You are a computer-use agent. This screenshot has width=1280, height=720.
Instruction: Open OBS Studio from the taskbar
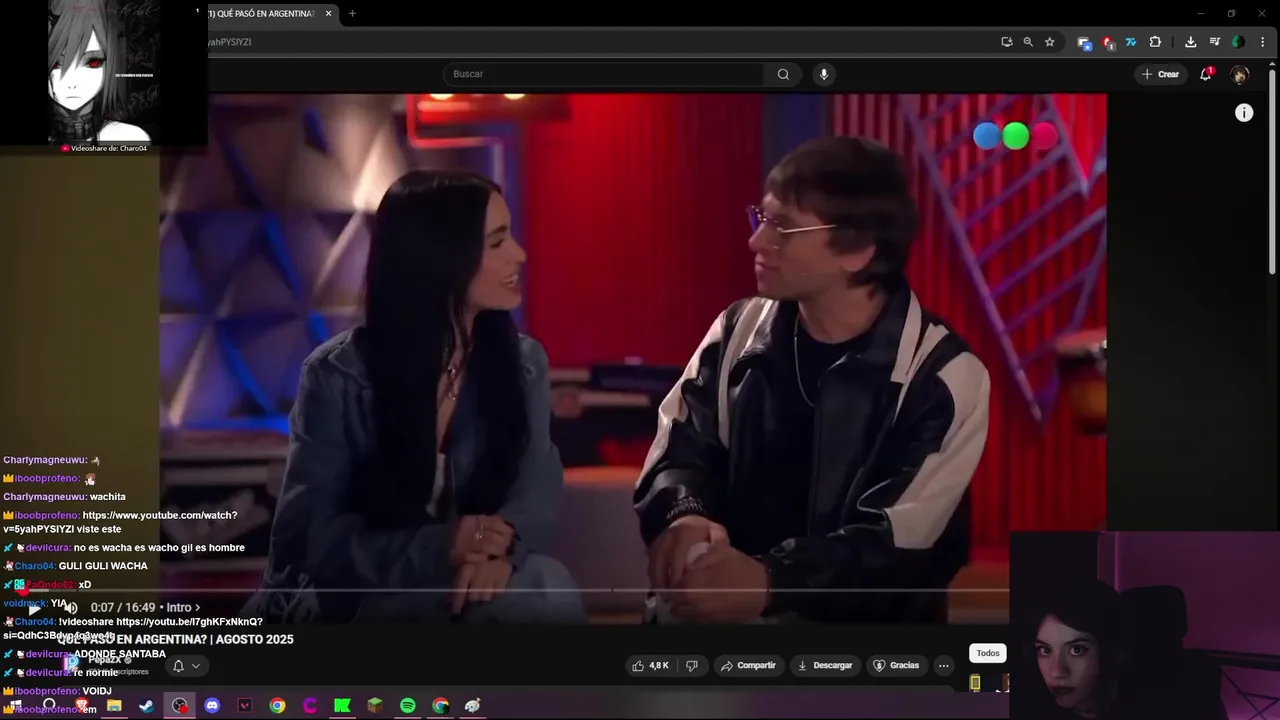point(179,705)
